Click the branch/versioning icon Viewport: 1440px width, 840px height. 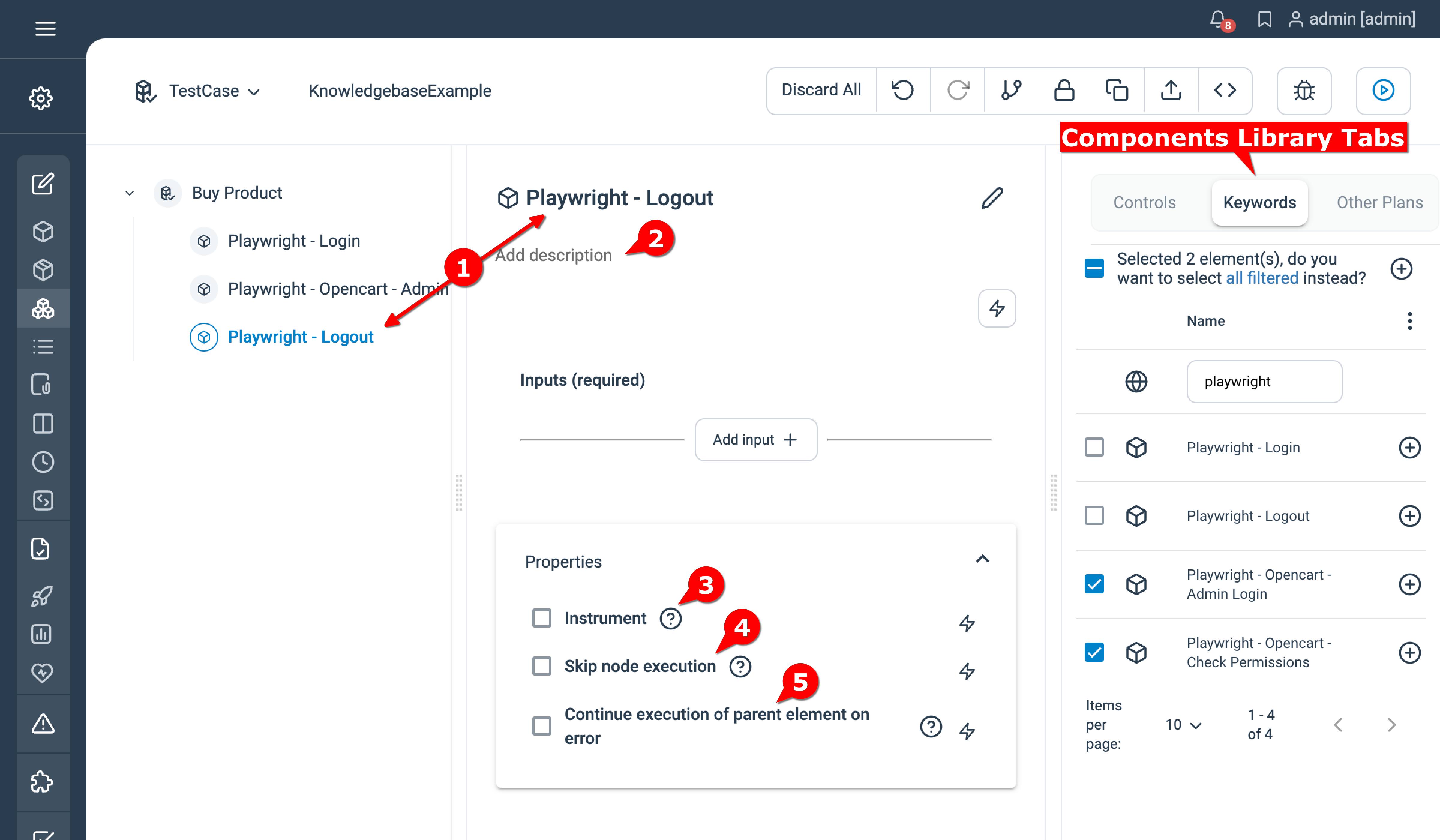pyautogui.click(x=1011, y=90)
